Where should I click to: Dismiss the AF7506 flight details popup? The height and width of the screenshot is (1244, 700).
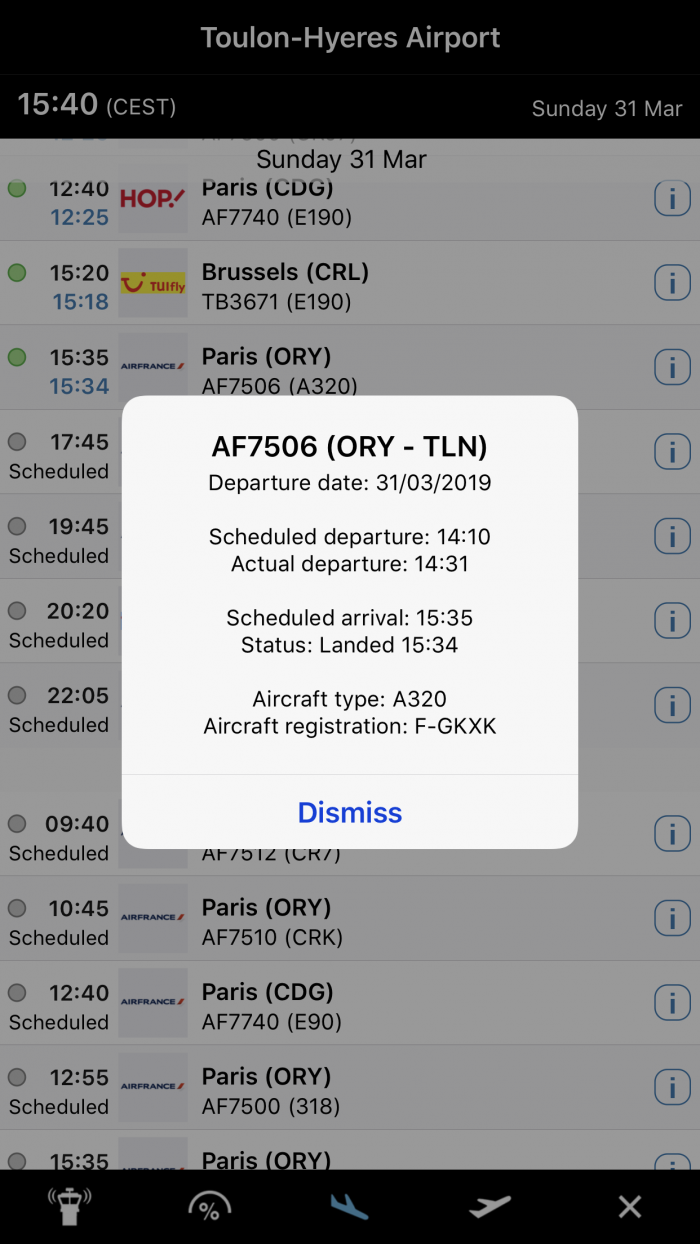point(350,812)
